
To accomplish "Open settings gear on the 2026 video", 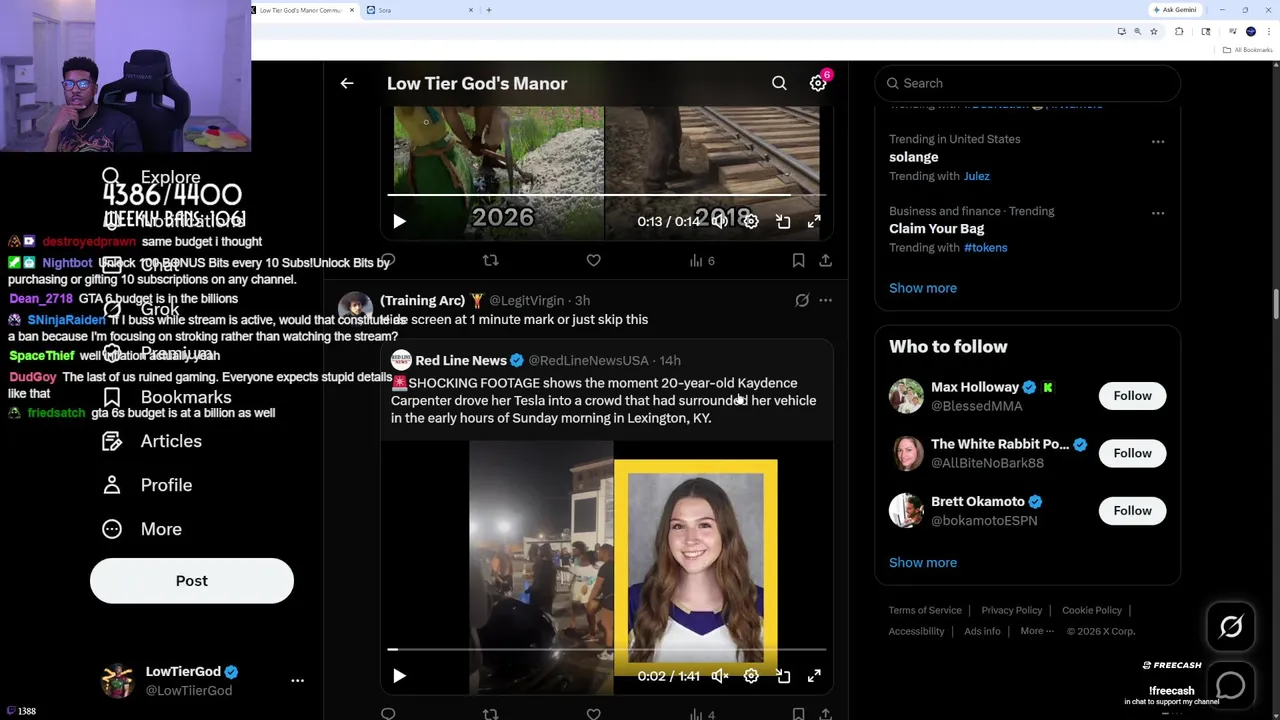I will click(x=751, y=222).
